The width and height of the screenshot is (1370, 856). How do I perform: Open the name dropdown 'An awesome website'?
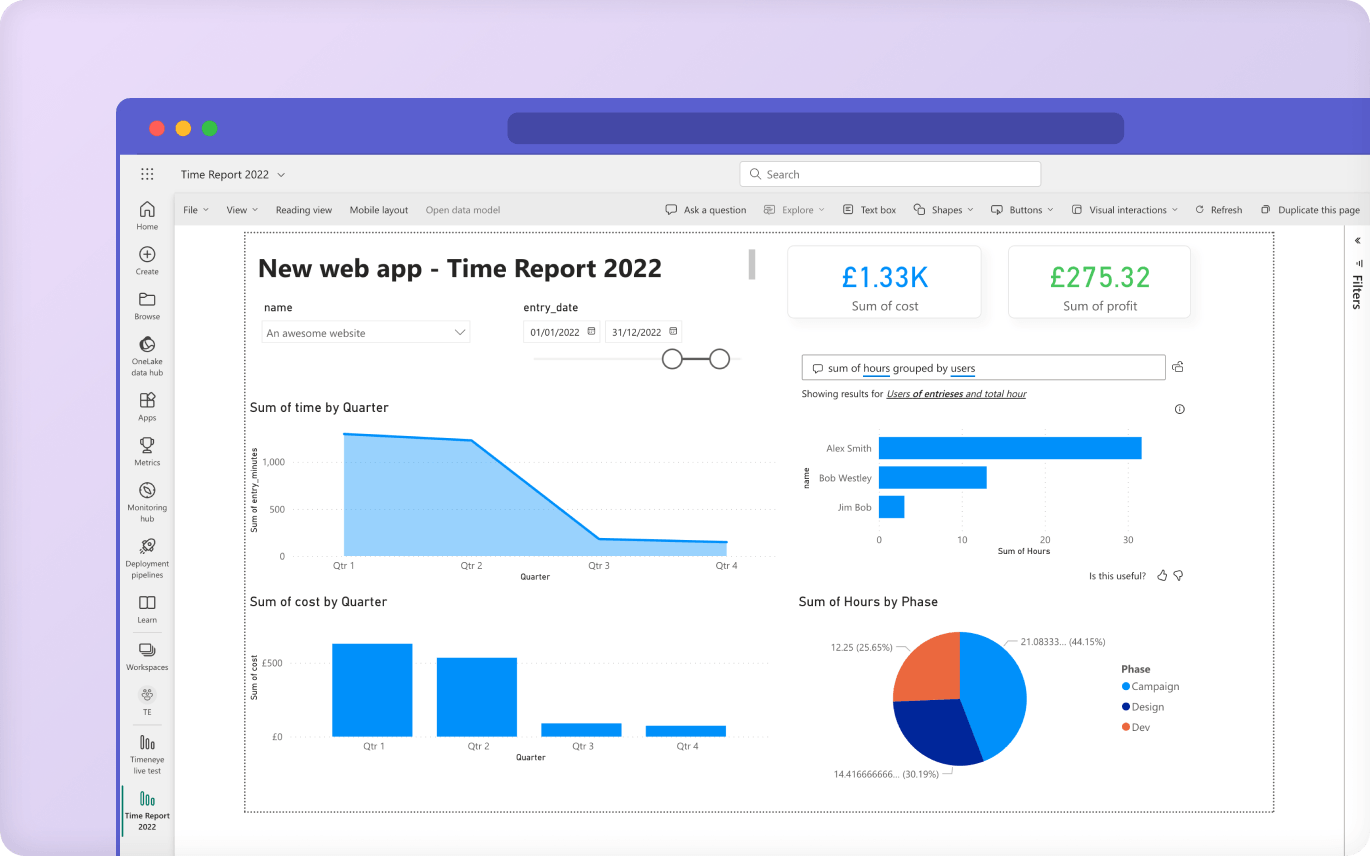click(x=366, y=333)
